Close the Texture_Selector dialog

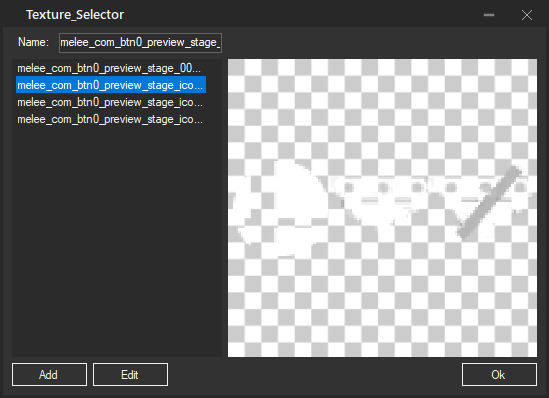[527, 15]
